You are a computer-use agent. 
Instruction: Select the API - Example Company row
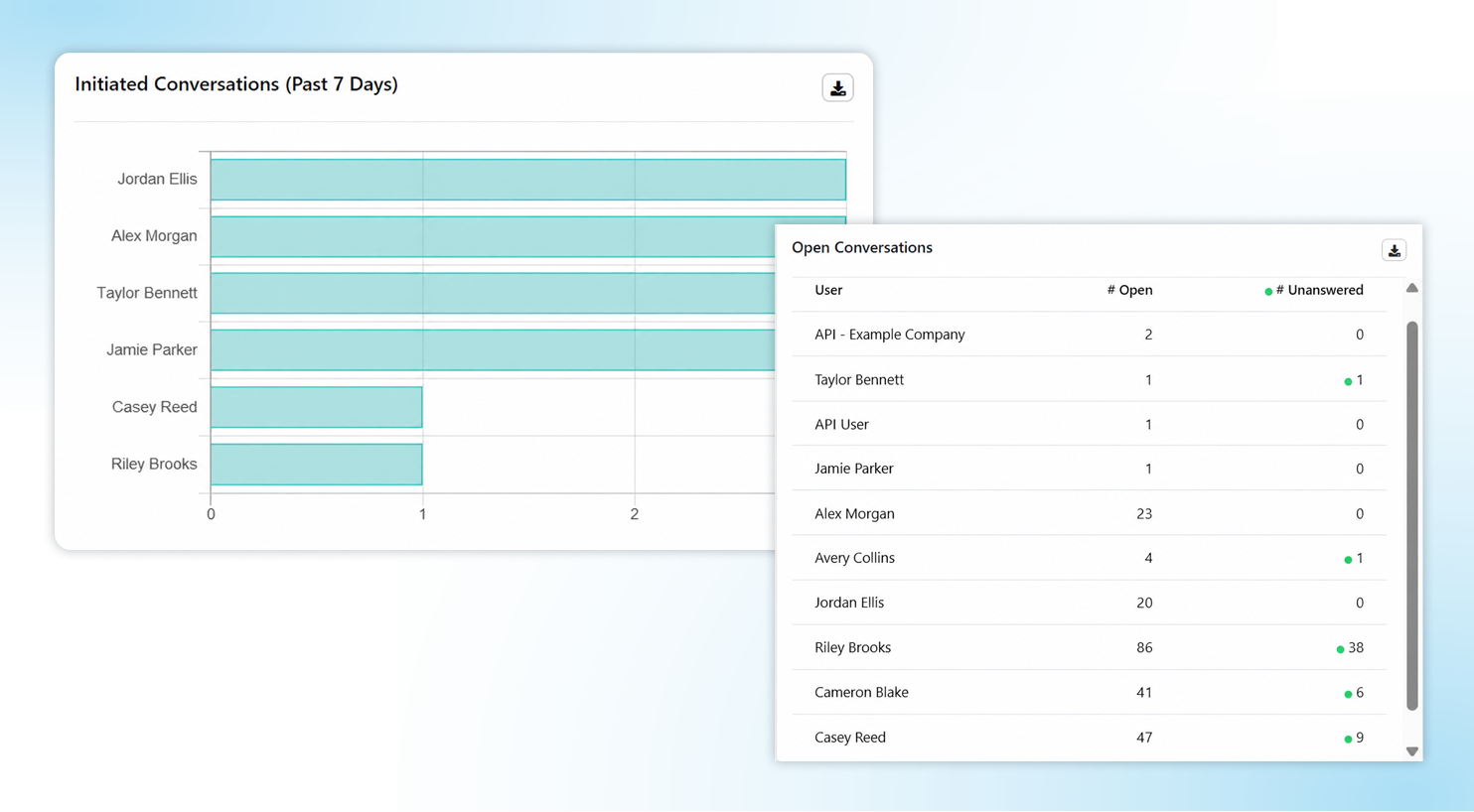point(1089,335)
